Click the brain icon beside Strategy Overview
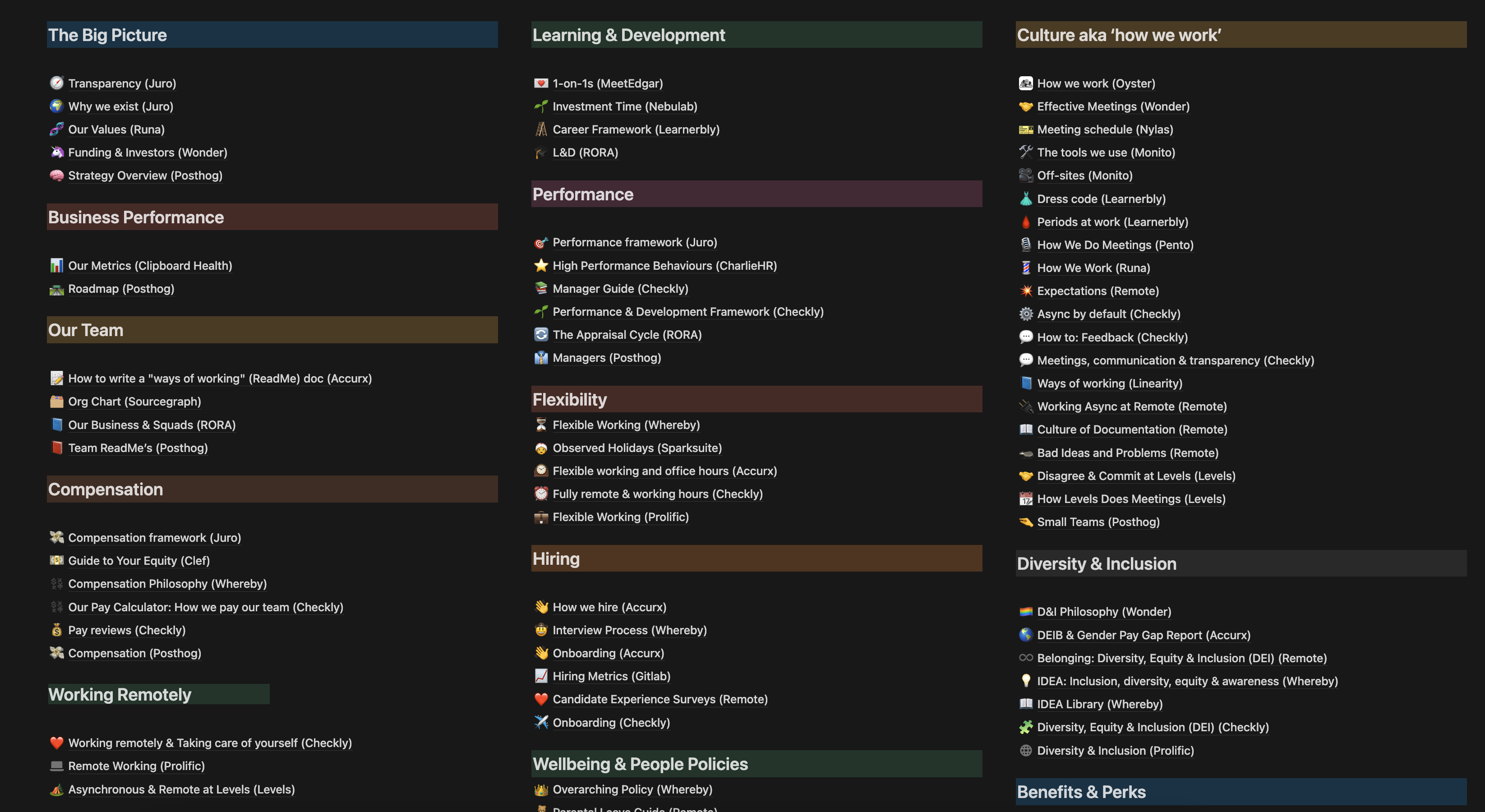The image size is (1485, 812). [56, 175]
